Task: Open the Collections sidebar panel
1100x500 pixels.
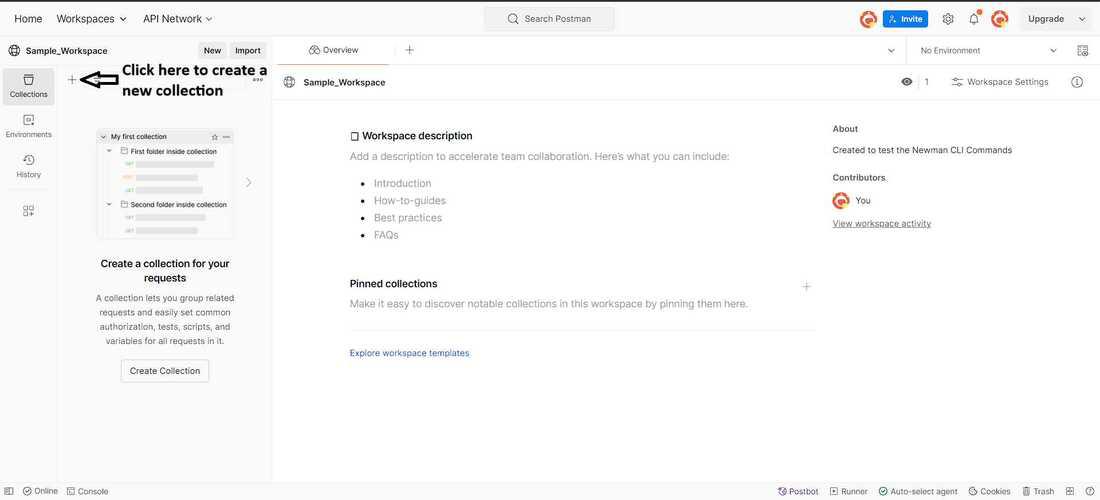Action: [29, 86]
